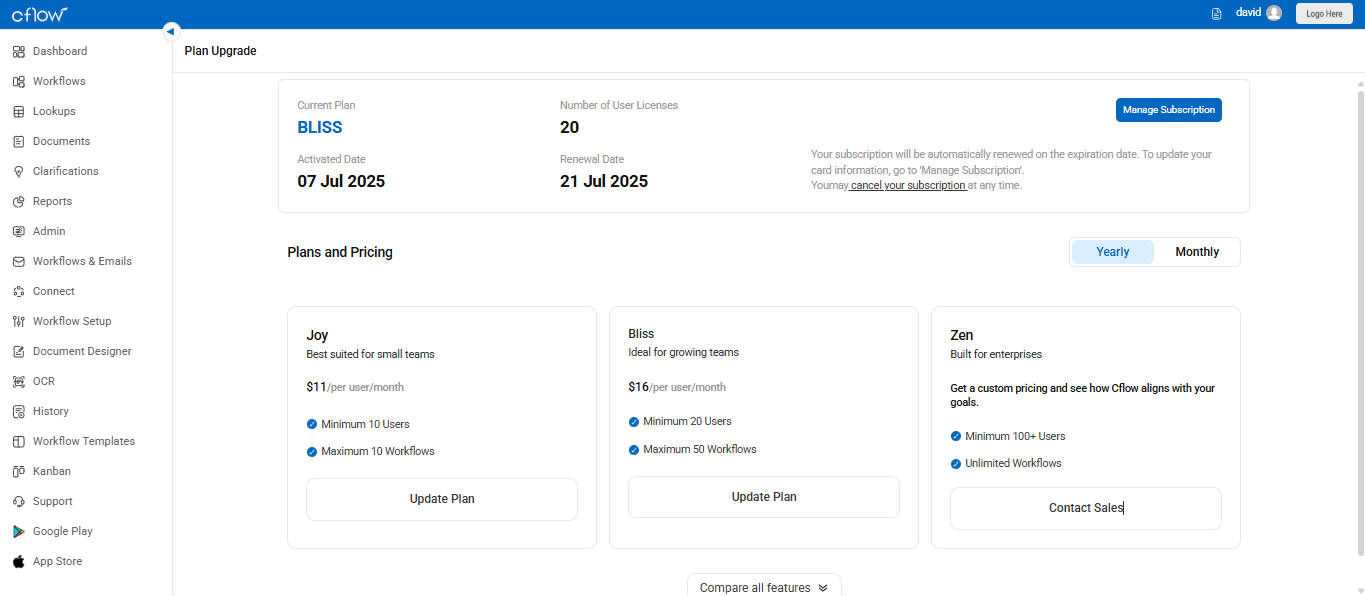Open the Dashboard sidebar icon
Image resolution: width=1365 pixels, height=596 pixels.
18,51
